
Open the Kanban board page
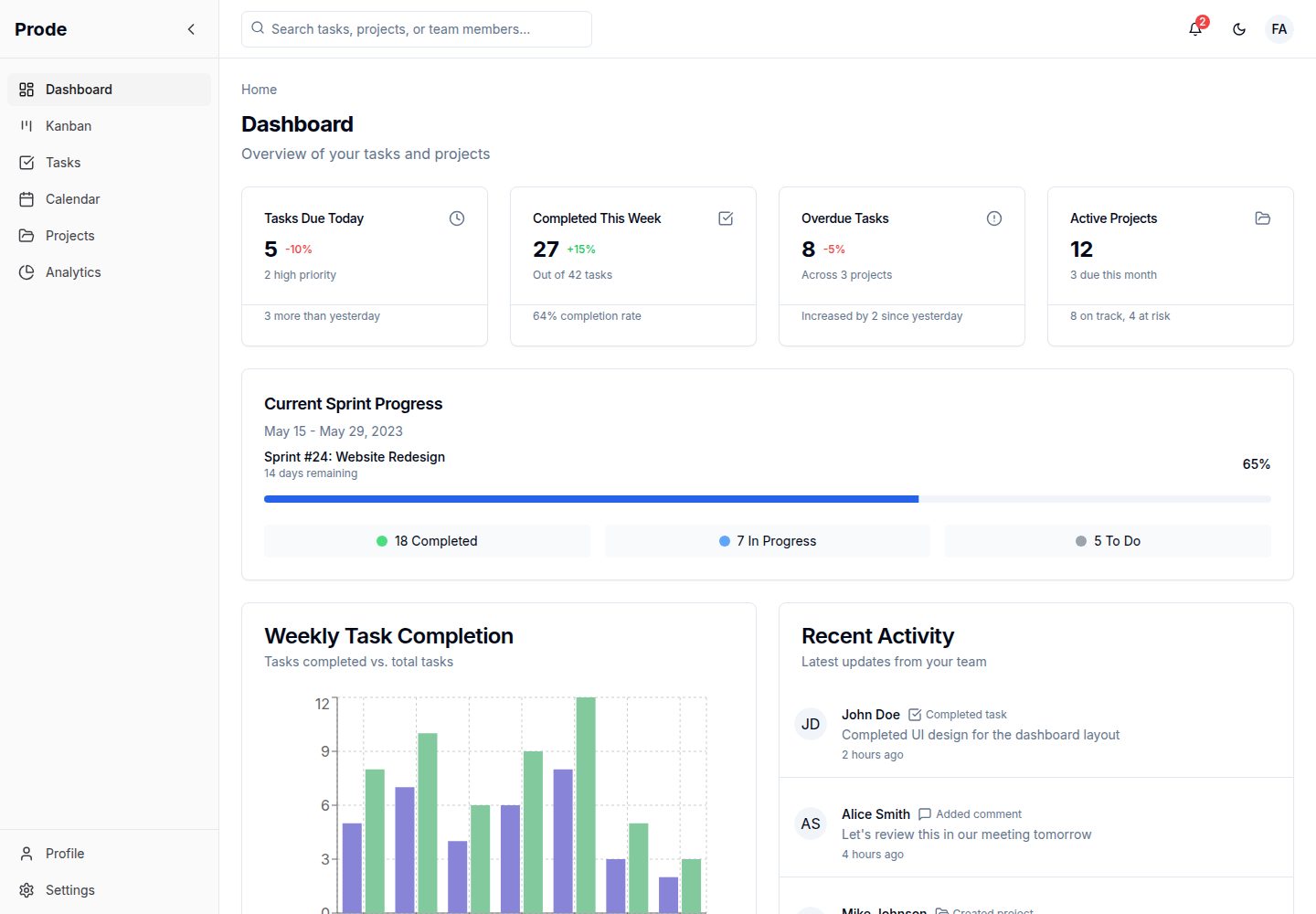click(x=110, y=126)
